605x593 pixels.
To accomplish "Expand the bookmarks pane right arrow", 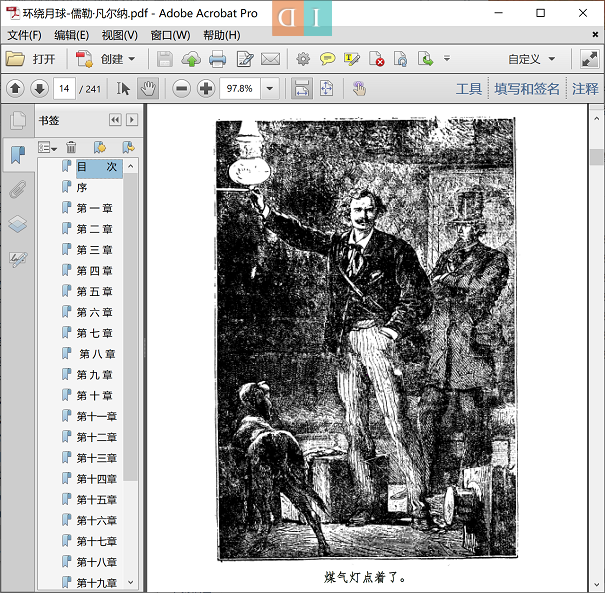I will pyautogui.click(x=132, y=120).
